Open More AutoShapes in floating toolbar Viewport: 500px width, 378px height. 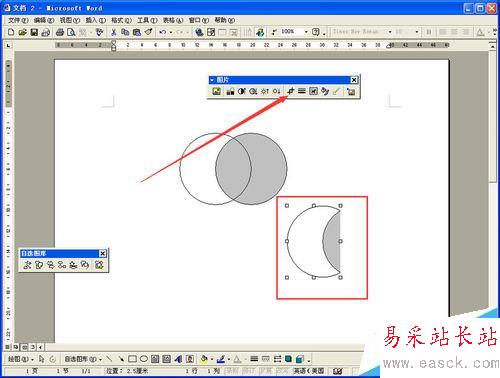pos(99,265)
